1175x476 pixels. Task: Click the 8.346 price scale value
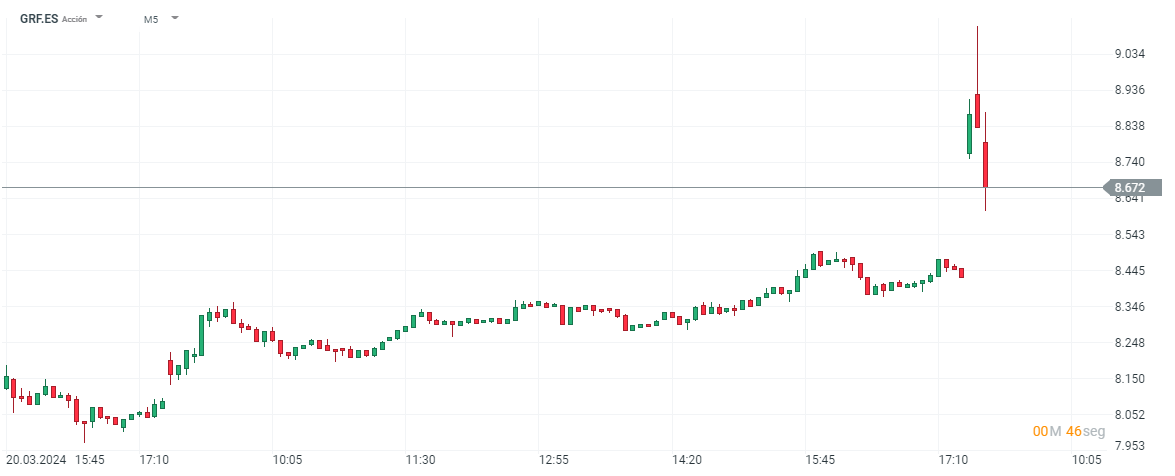point(1129,307)
